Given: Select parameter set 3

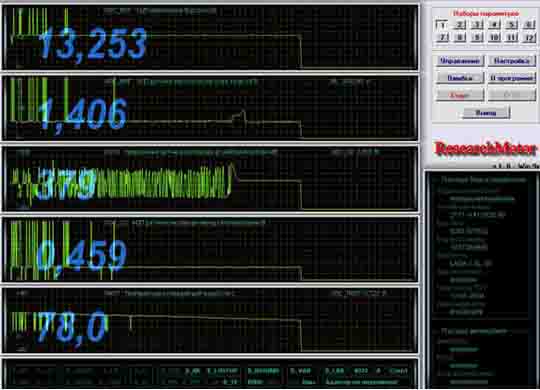Looking at the screenshot, I should tap(477, 25).
